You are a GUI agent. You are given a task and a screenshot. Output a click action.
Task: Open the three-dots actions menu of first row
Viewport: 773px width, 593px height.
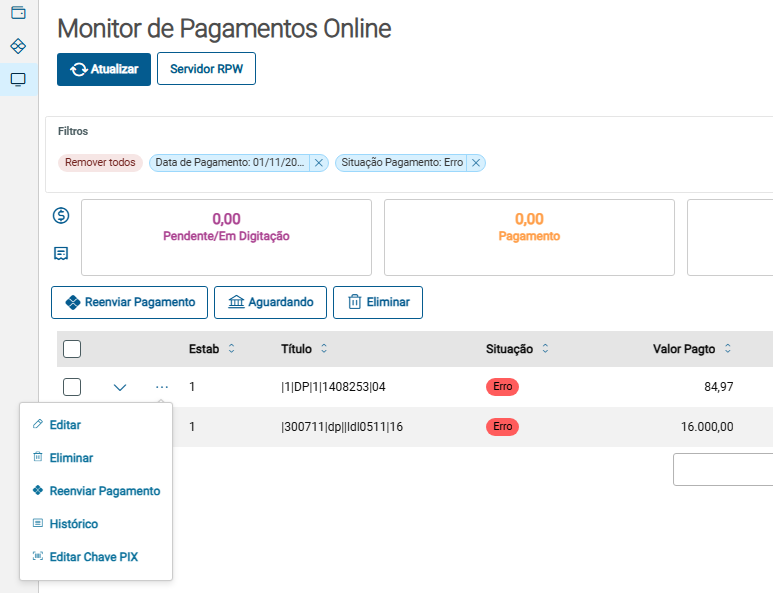[162, 387]
